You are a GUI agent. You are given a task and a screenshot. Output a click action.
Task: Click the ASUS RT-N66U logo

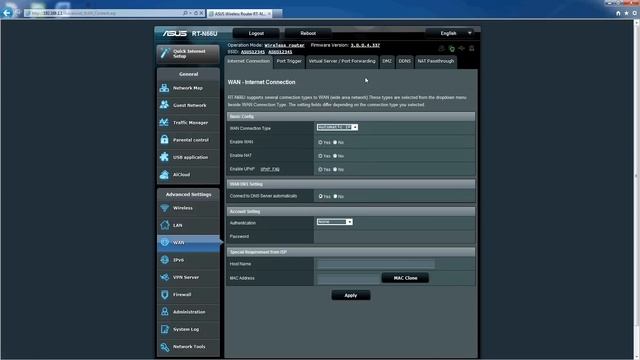click(x=190, y=33)
